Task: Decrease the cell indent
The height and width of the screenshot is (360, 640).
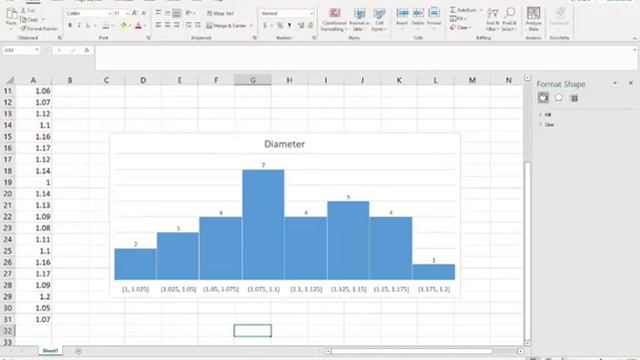Action: pos(189,25)
